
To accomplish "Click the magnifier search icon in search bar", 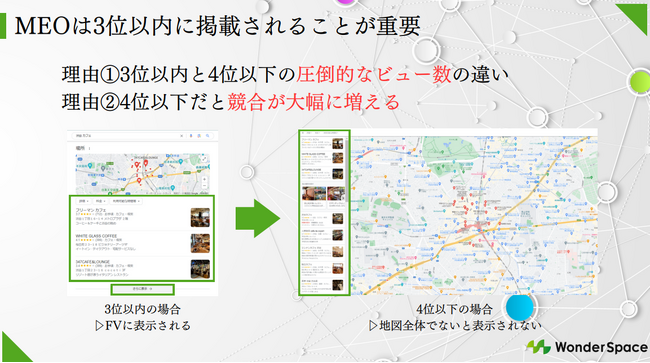I will 208,136.
